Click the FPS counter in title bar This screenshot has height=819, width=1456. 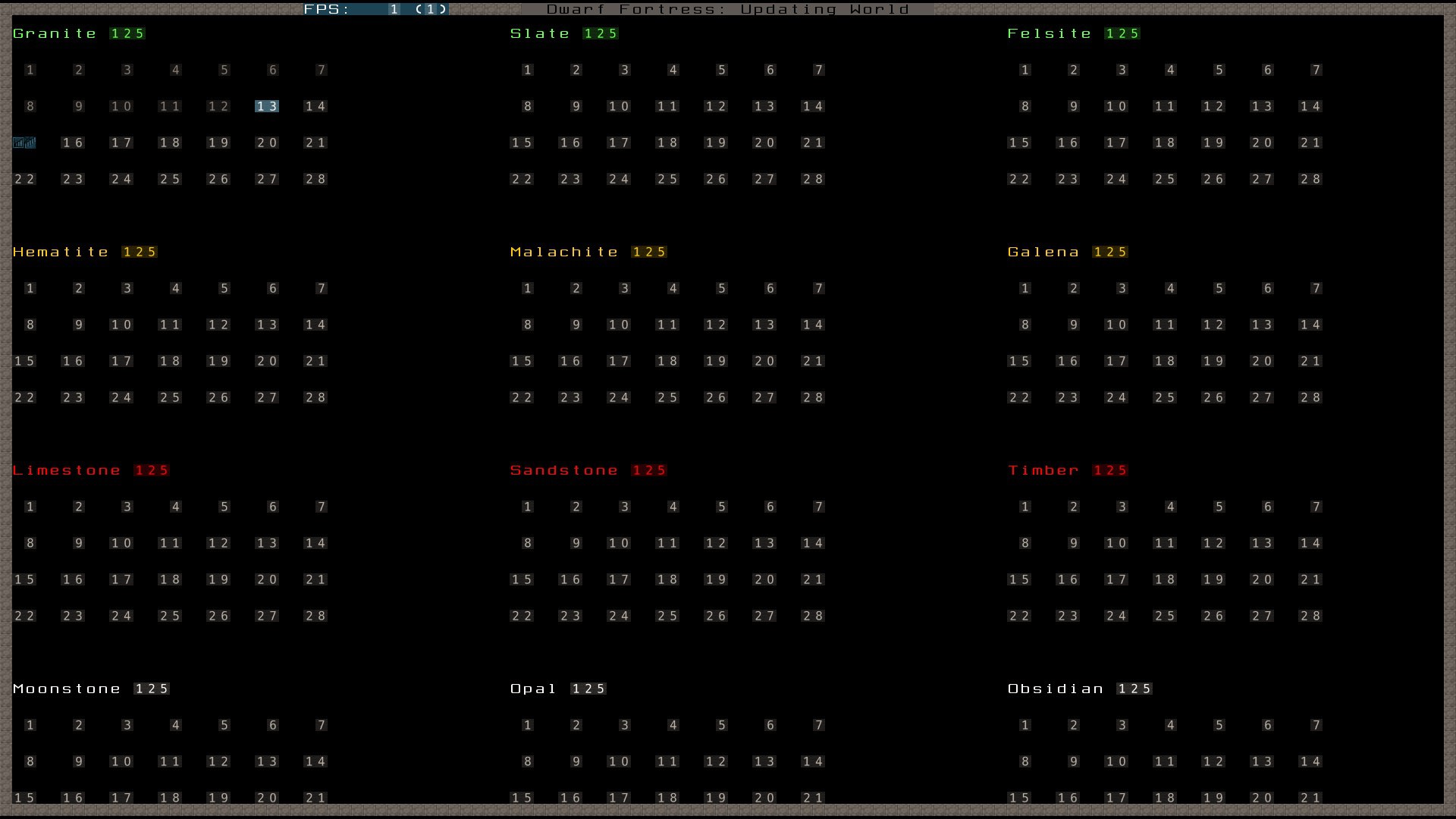(x=376, y=9)
